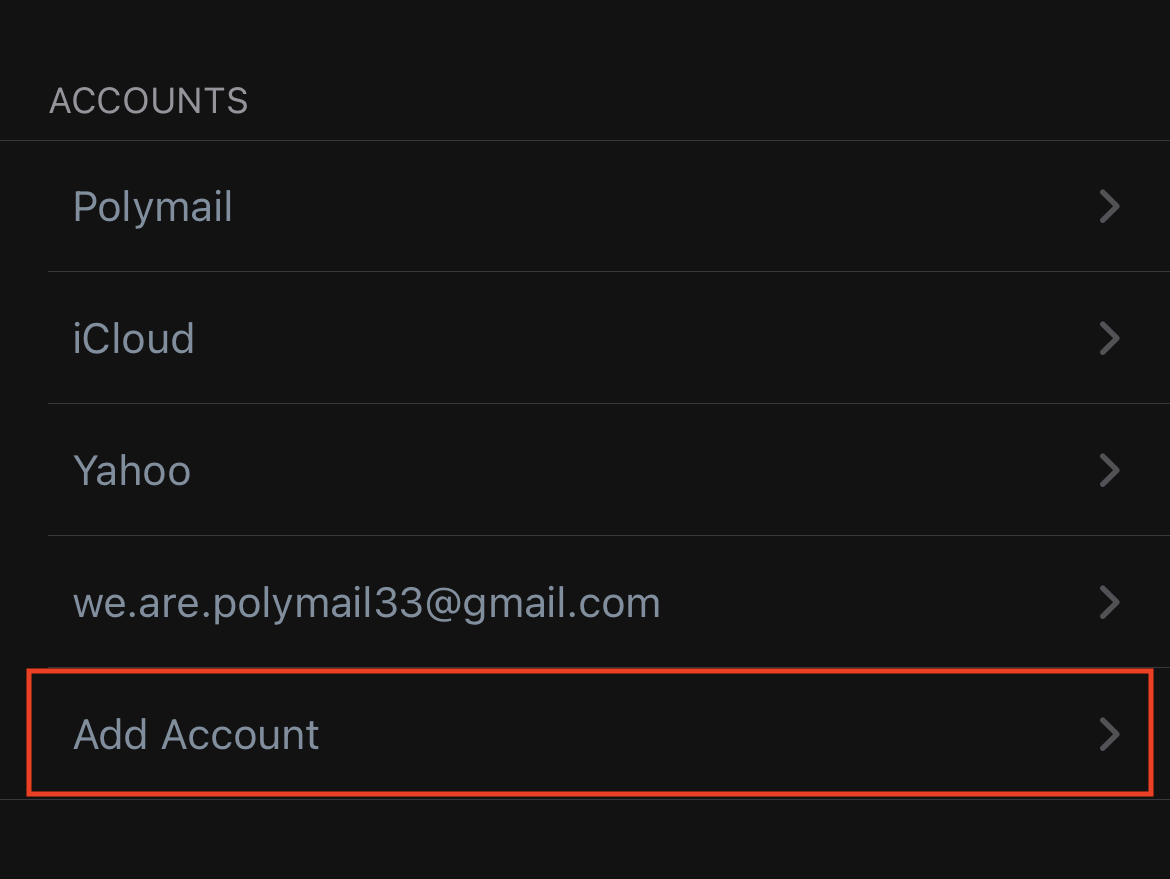1170x879 pixels.
Task: Open the iCloud account settings
Action: click(x=585, y=339)
